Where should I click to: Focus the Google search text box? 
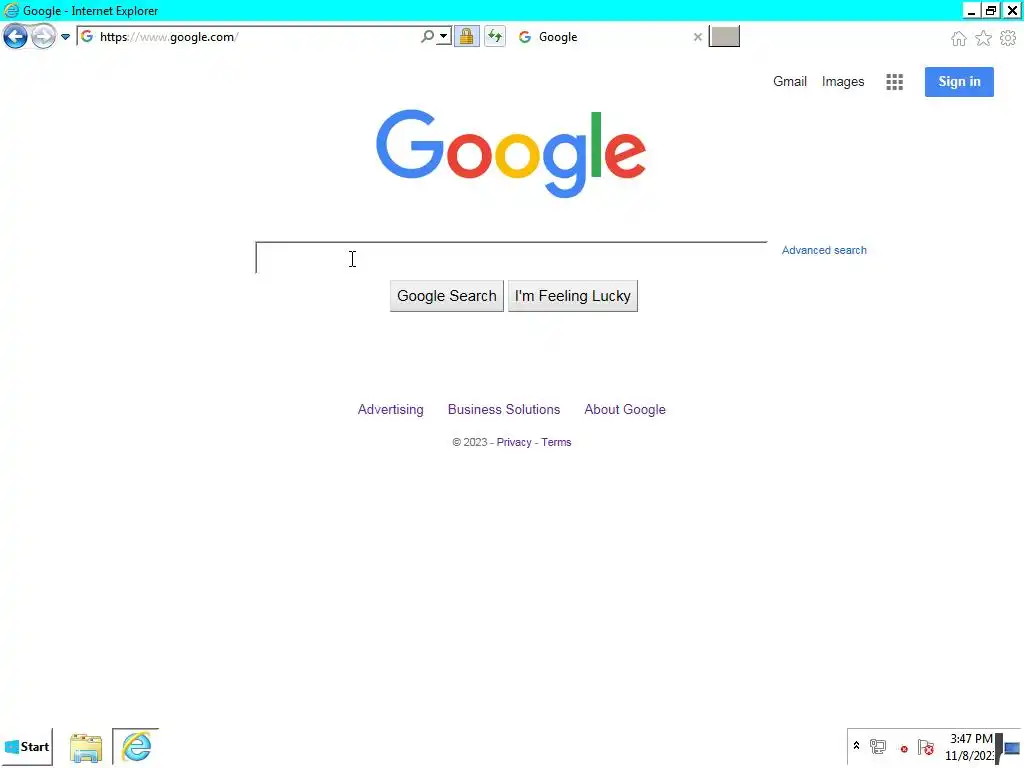[511, 257]
